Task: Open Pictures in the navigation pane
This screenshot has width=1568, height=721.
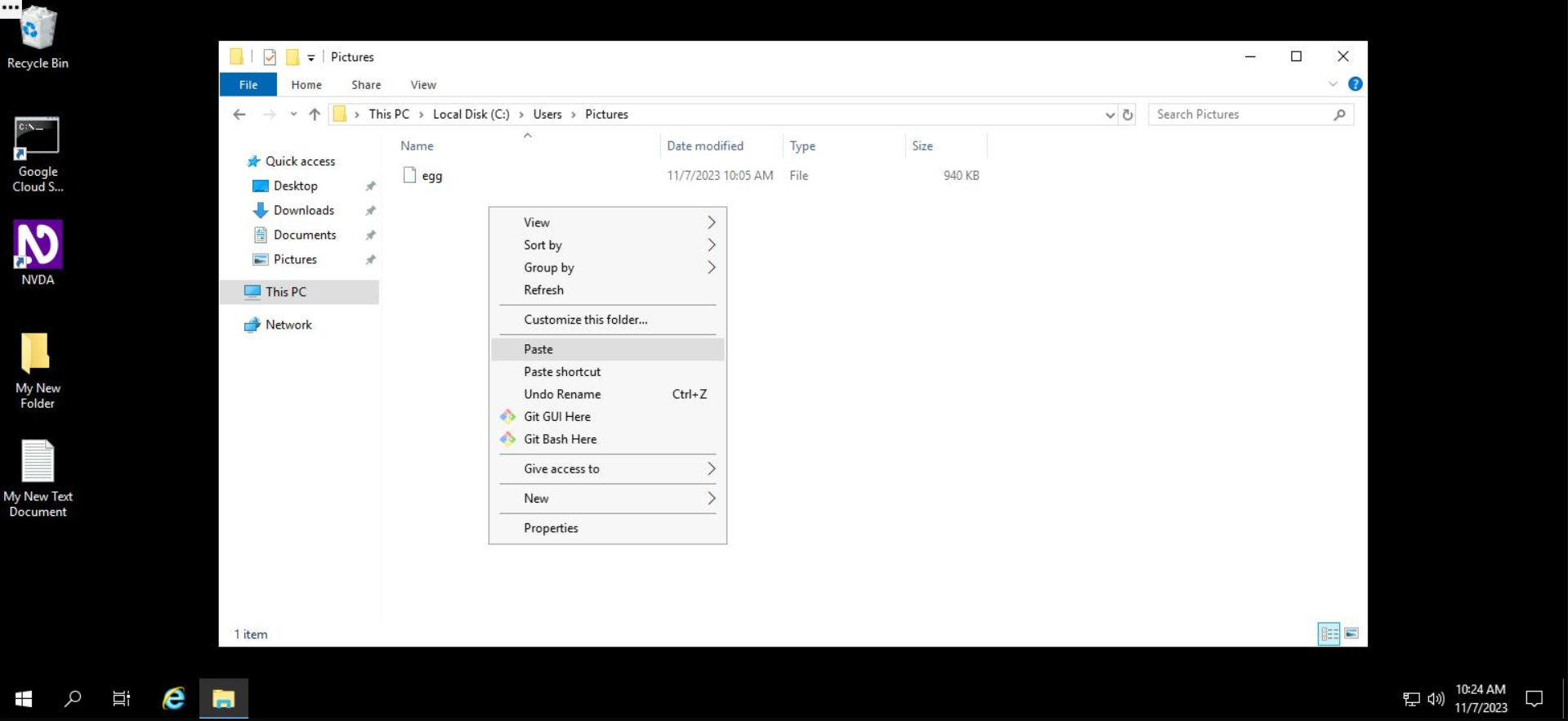Action: [295, 259]
